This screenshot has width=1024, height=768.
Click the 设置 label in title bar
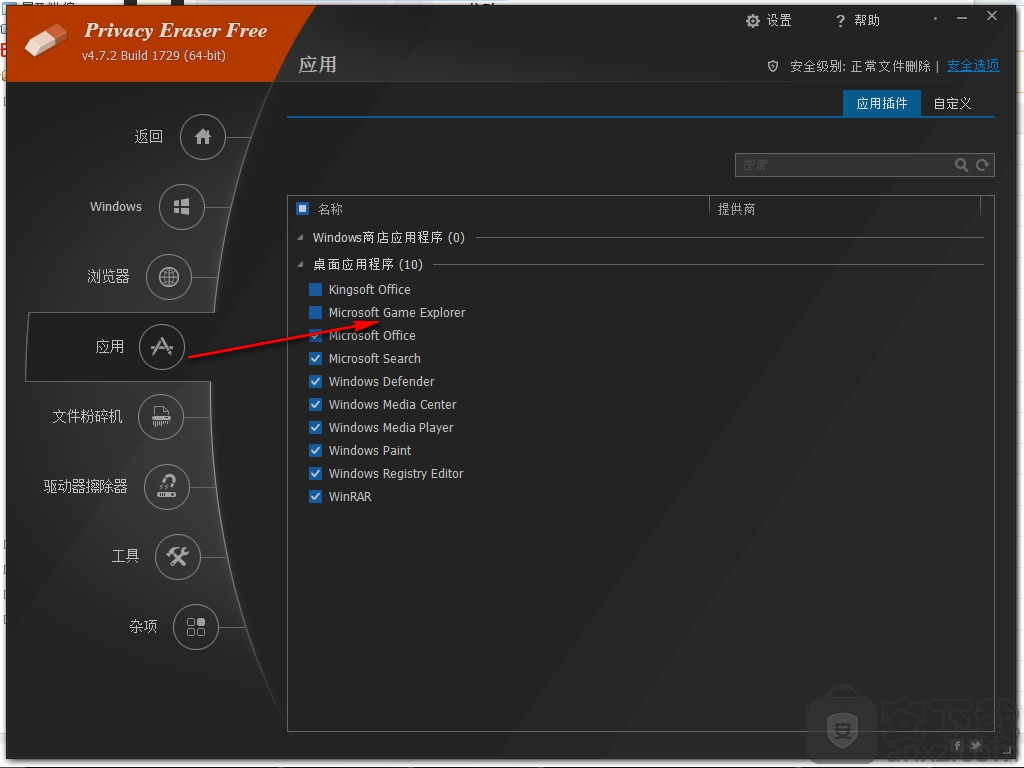[x=778, y=21]
